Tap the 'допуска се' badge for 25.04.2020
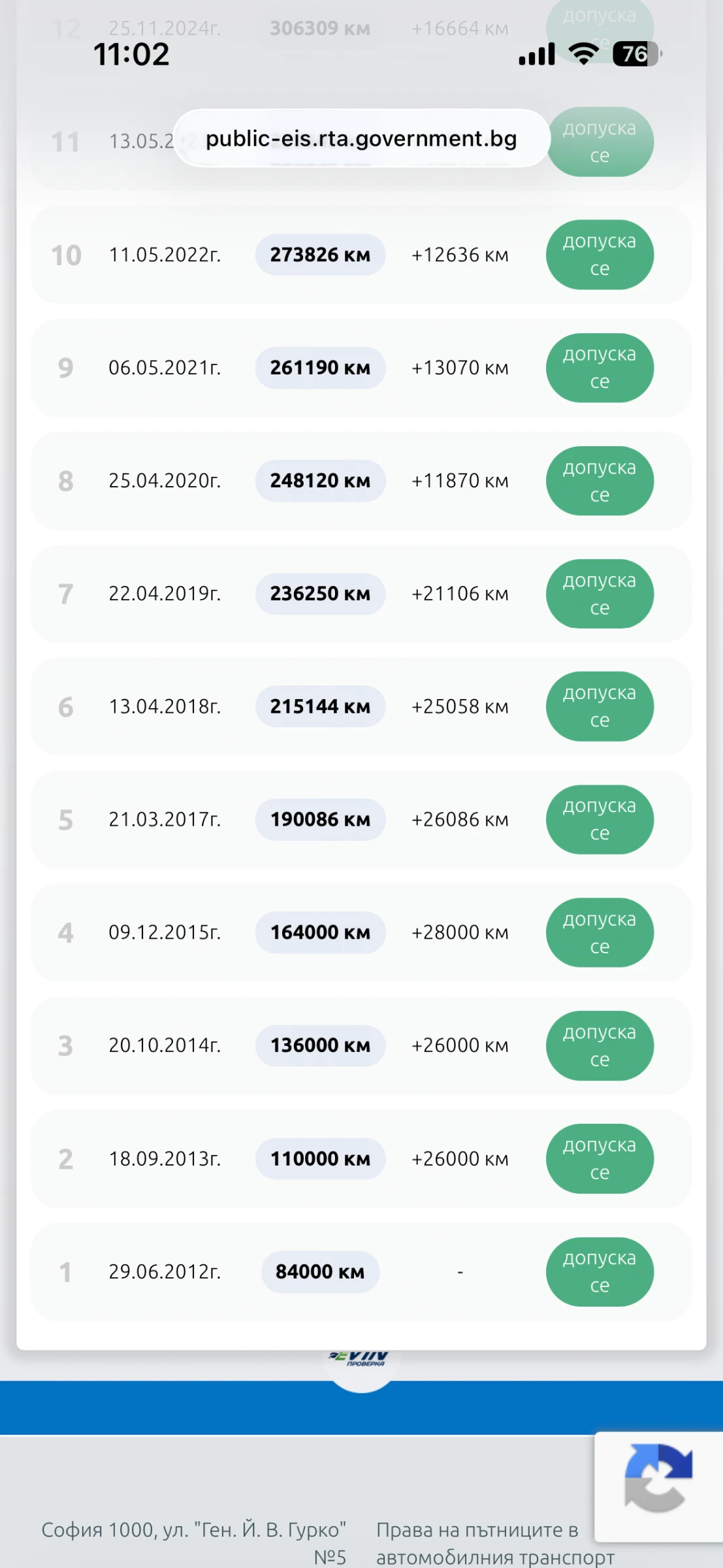723x1568 pixels. (x=600, y=481)
